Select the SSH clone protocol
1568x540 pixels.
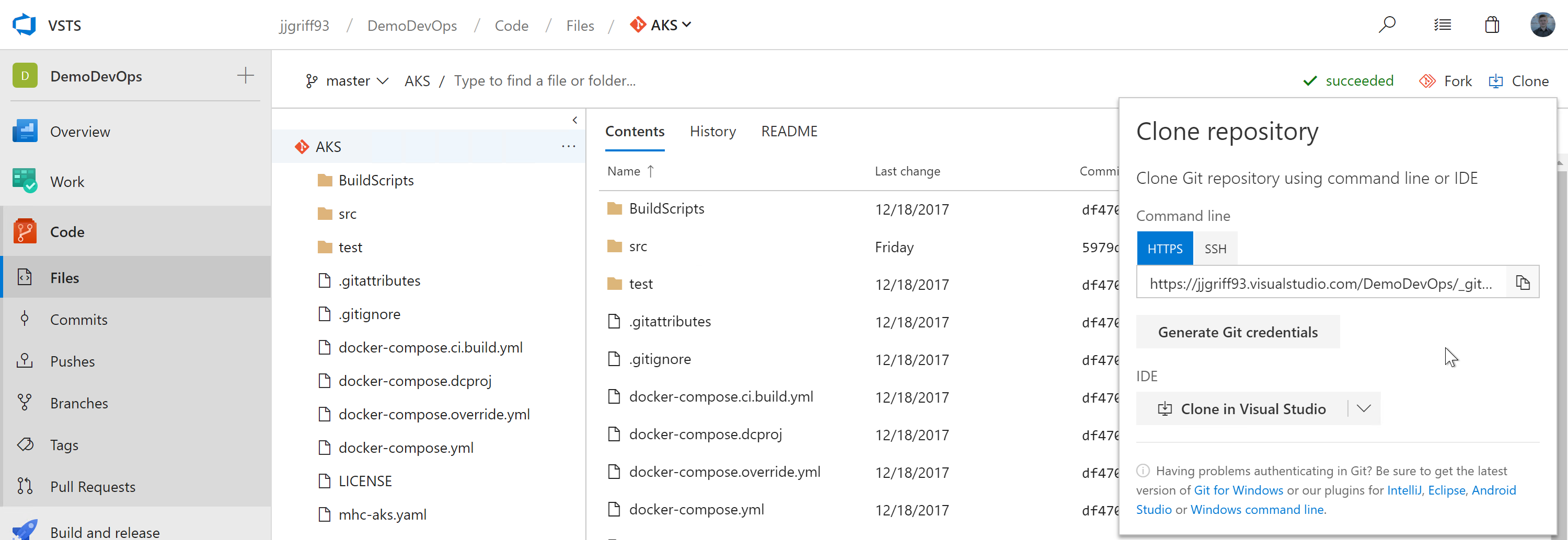tap(1215, 248)
